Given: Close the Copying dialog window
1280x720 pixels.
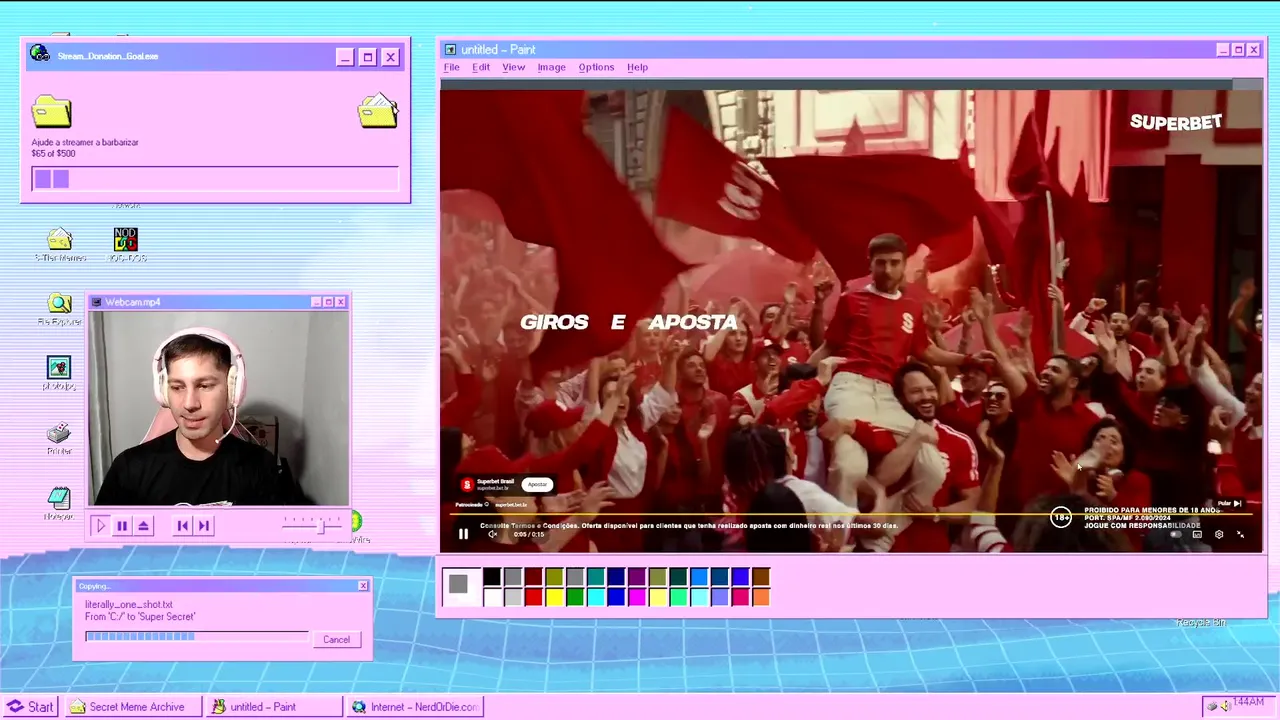Looking at the screenshot, I should pyautogui.click(x=363, y=585).
